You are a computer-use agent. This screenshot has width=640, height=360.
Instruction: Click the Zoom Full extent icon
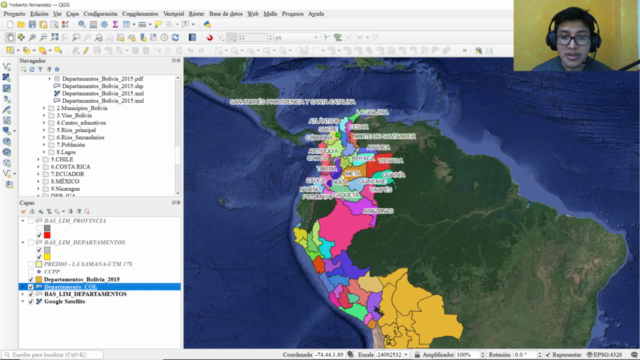(x=54, y=38)
